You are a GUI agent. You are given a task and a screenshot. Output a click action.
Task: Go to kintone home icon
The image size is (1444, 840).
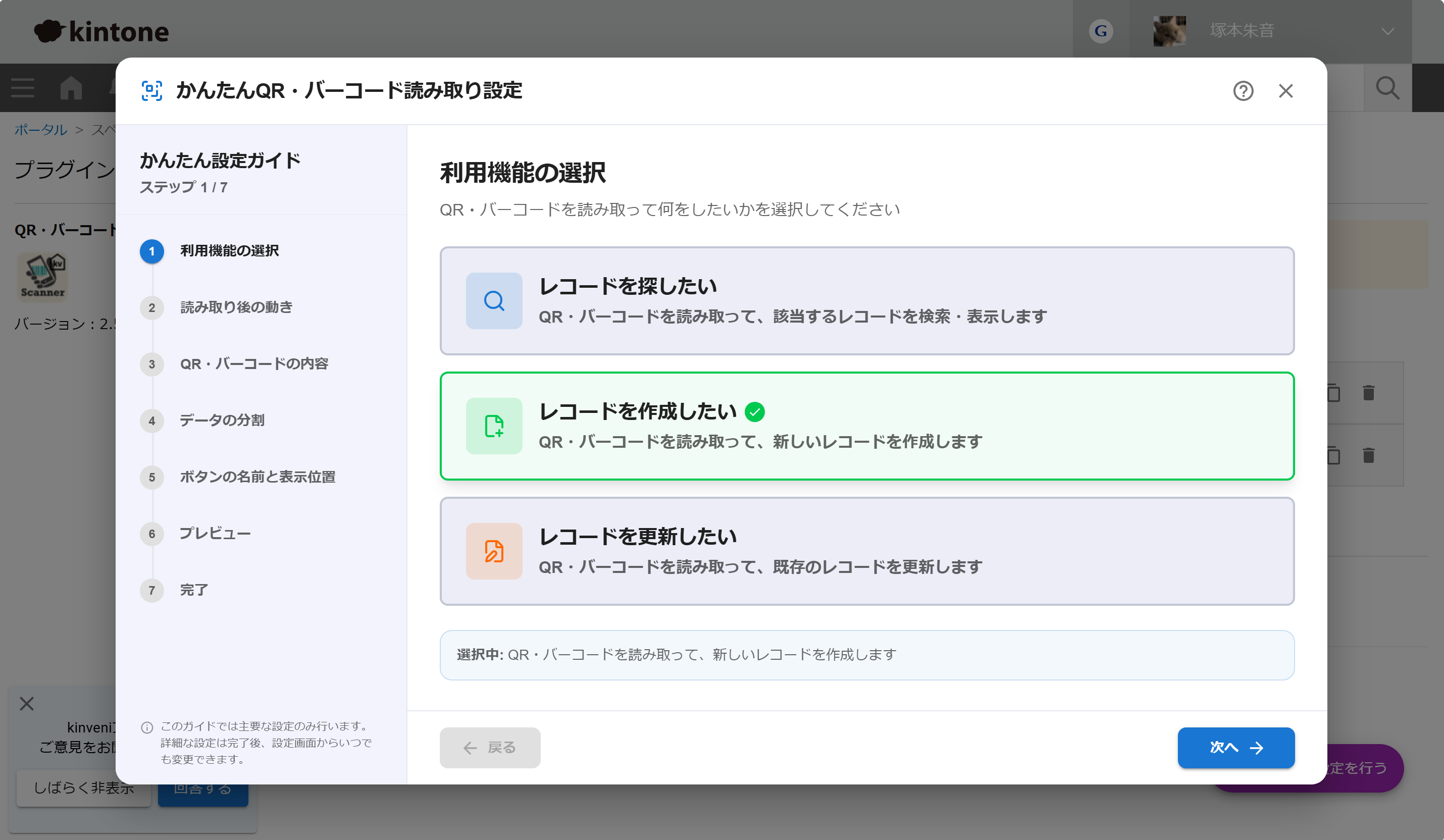[x=71, y=88]
